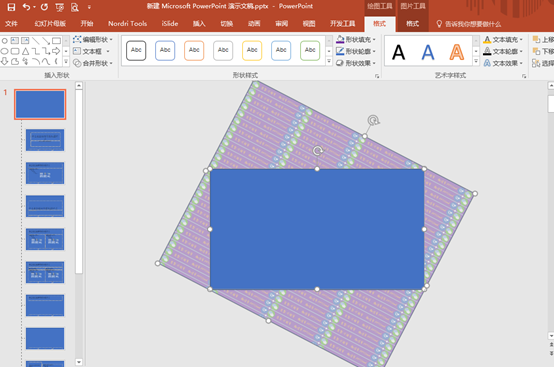Open the Shape Effects (形状效果) dropdown
Viewport: 554px width, 367px height.
tap(356, 63)
